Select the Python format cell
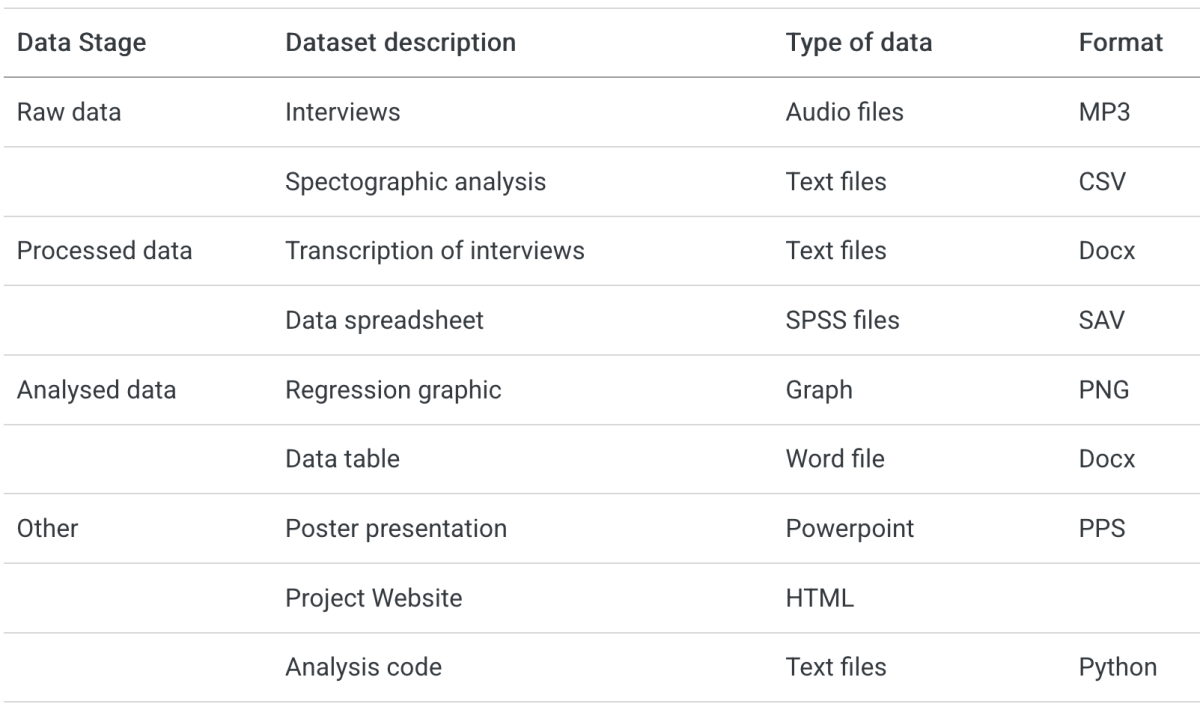 tap(1118, 667)
